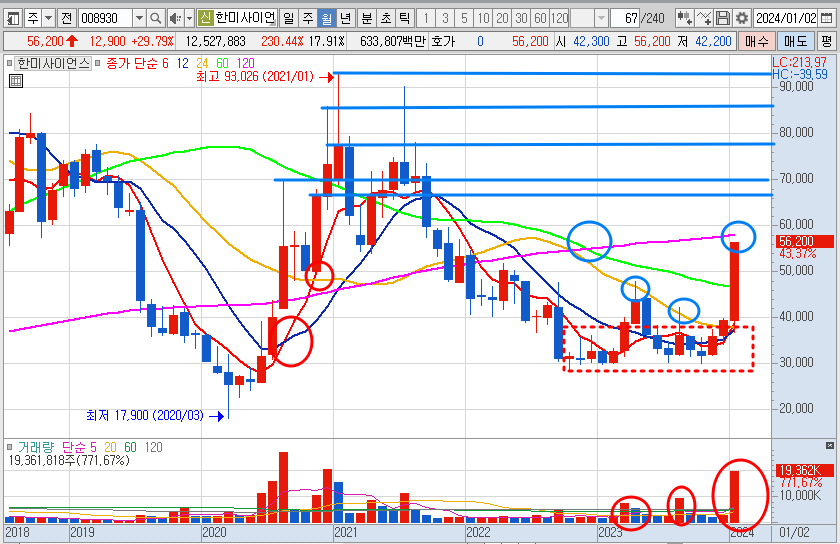The height and width of the screenshot is (544, 840).
Task: Click the 최저 17,900 (2020/03) label
Action: point(145,415)
